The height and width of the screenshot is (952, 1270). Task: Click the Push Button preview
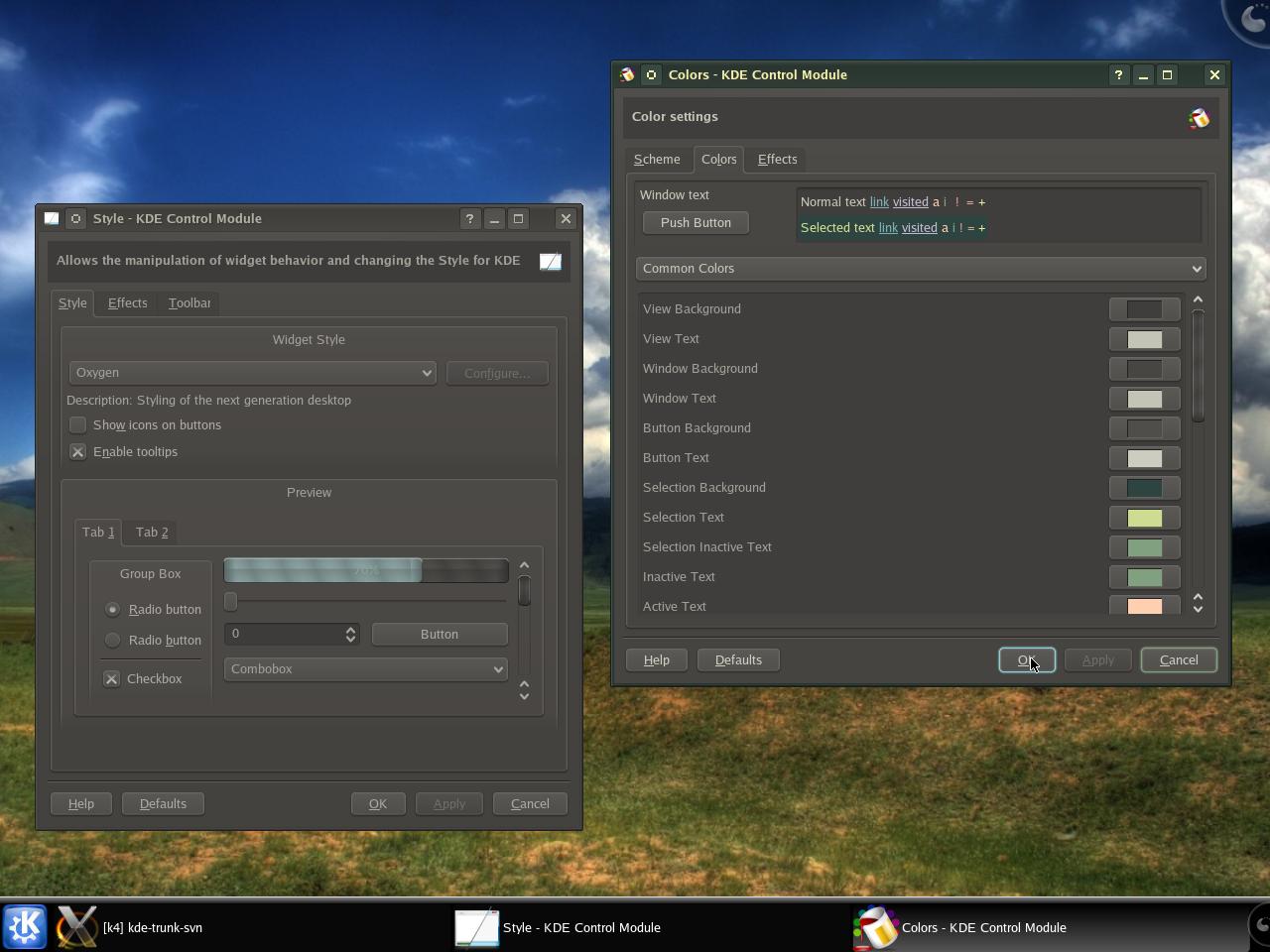pyautogui.click(x=696, y=223)
